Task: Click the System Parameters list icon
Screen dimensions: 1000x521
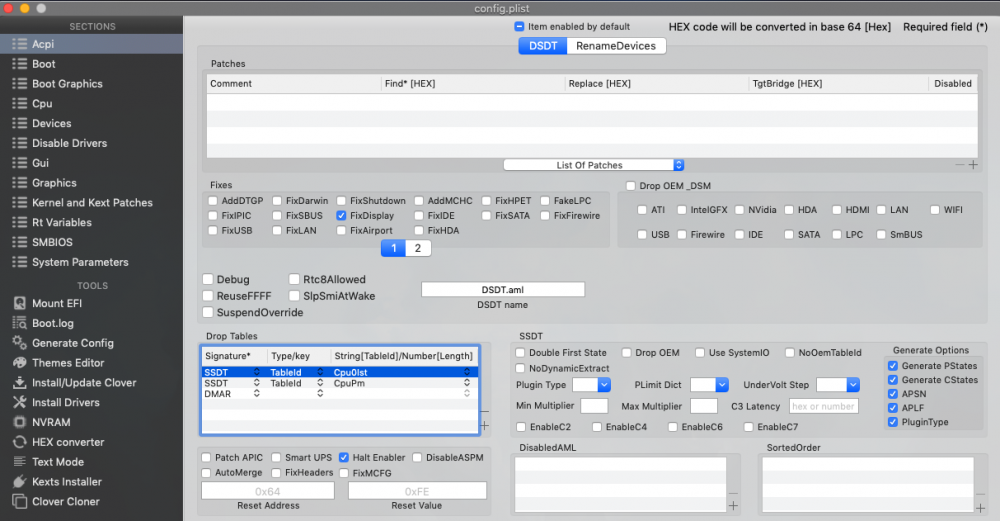Action: pos(20,262)
